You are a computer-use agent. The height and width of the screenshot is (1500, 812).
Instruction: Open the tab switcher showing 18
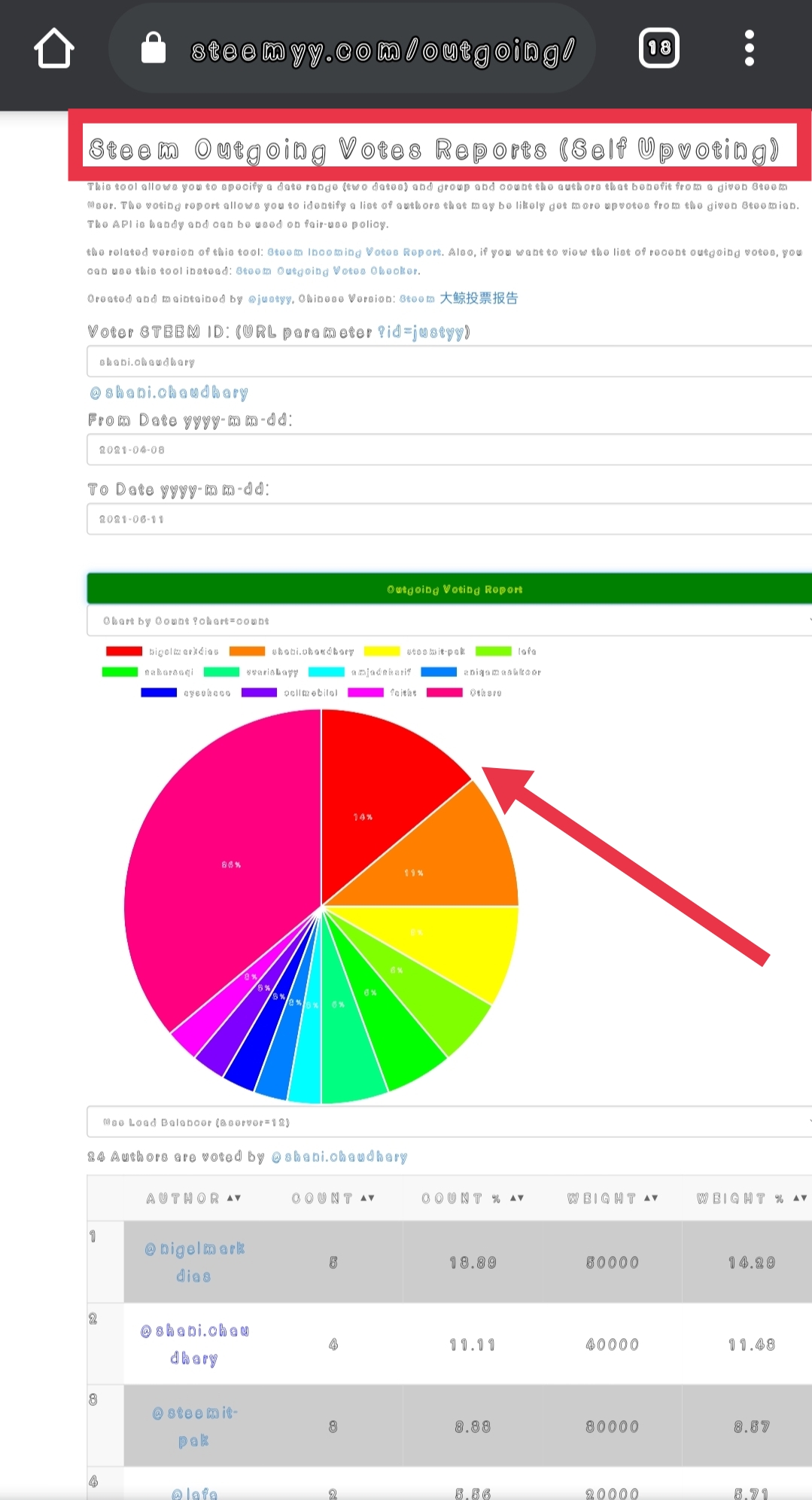click(659, 48)
